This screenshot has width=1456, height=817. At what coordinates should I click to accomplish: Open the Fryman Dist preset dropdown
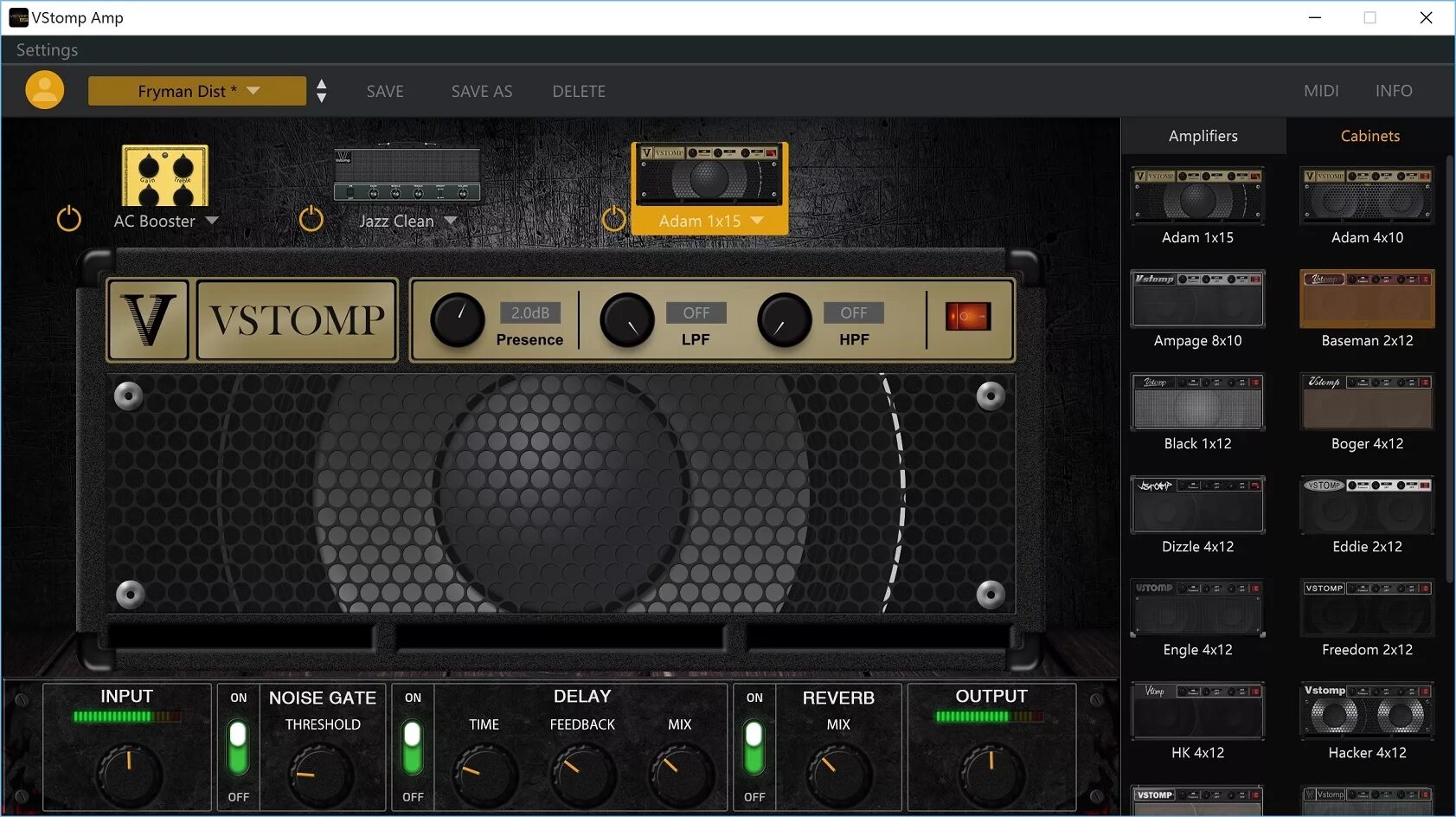click(x=197, y=91)
